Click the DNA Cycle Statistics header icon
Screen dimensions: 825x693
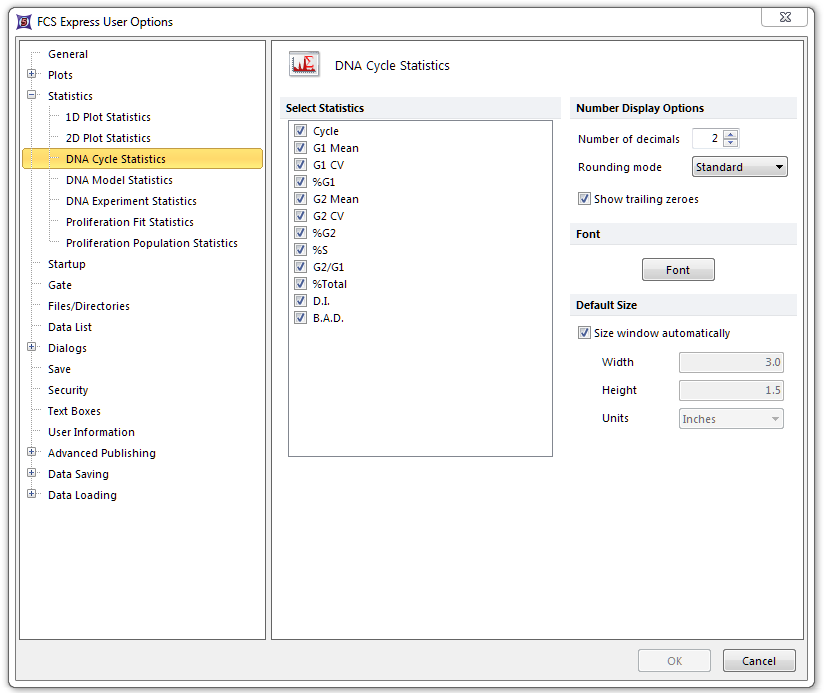tap(304, 65)
